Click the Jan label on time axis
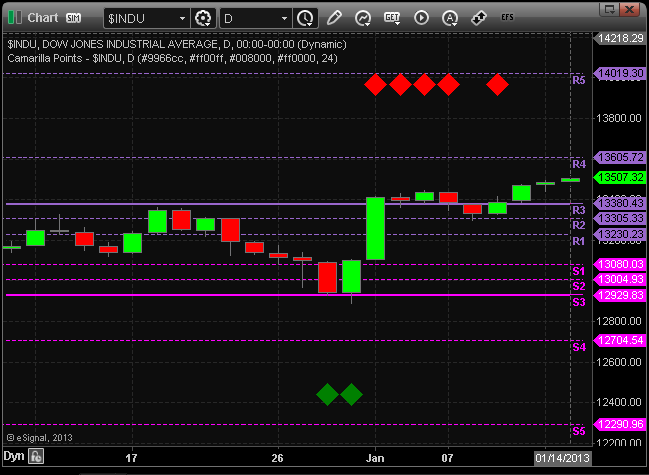 tap(375, 458)
